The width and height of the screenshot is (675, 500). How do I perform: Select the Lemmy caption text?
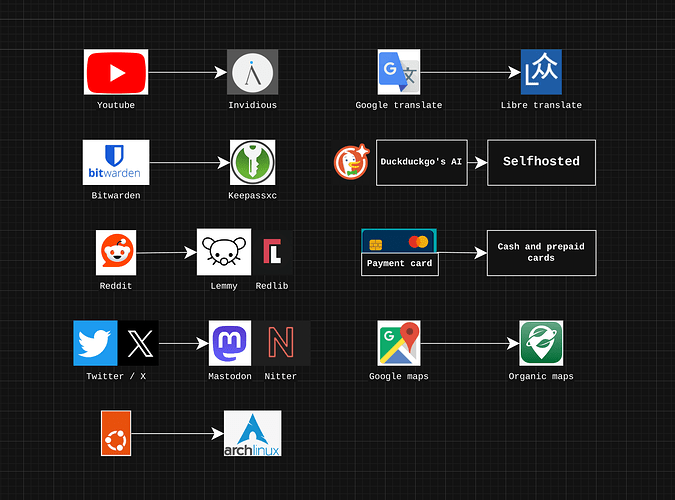tap(224, 286)
